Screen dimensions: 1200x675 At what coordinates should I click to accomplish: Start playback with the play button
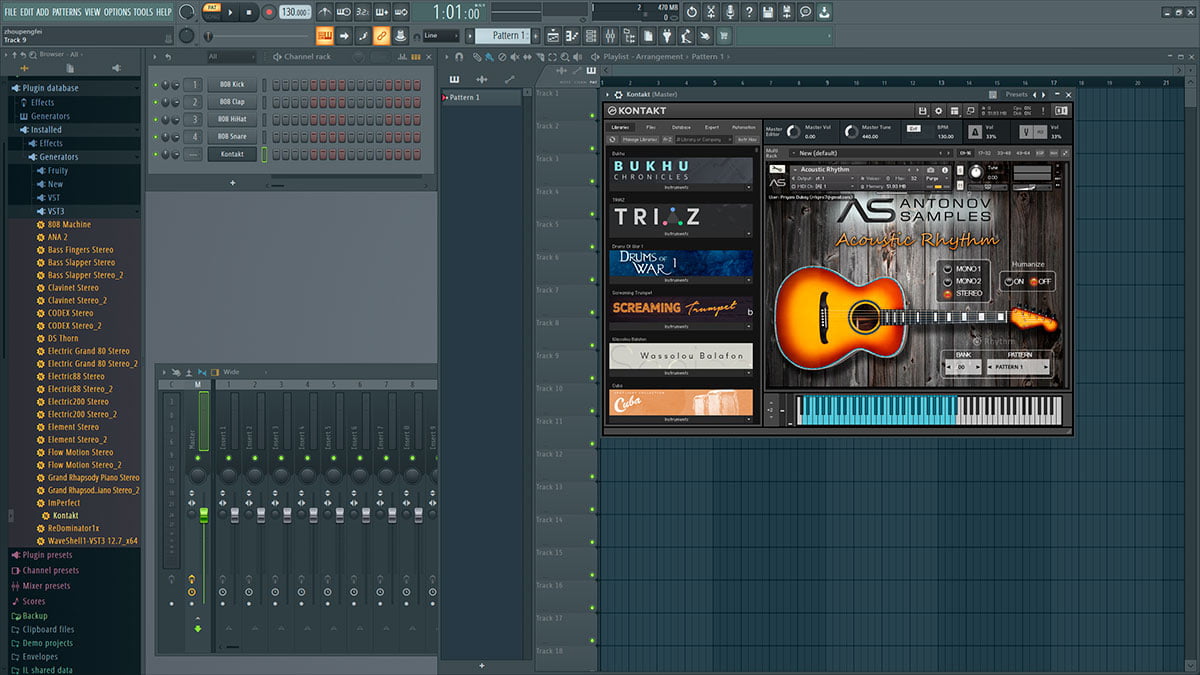230,12
